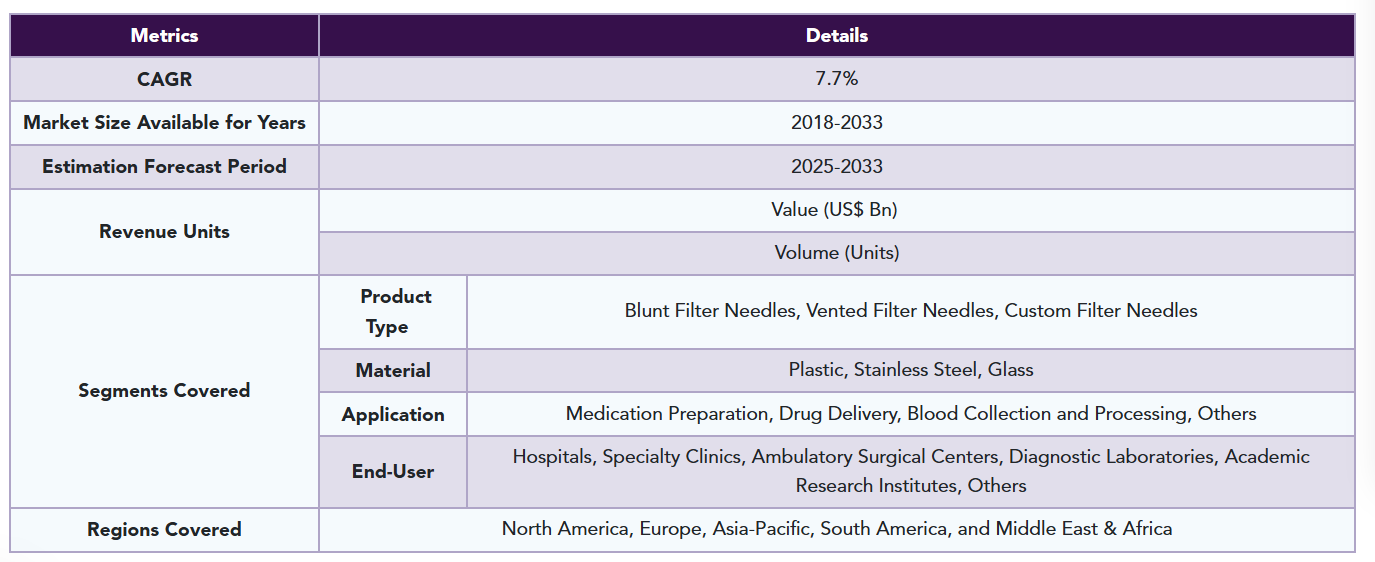Select the Regions Covered label cell
The height and width of the screenshot is (562, 1375).
pyautogui.click(x=164, y=530)
